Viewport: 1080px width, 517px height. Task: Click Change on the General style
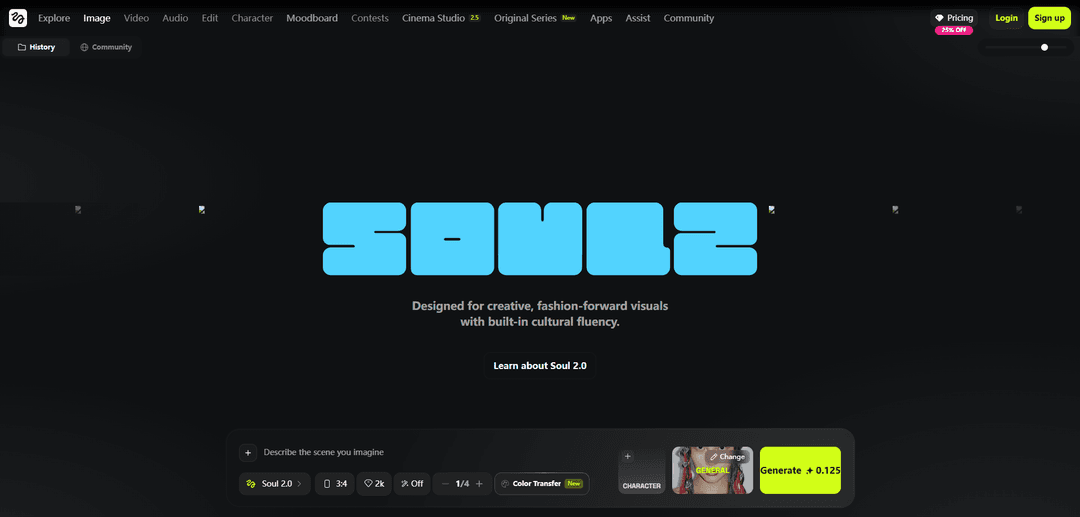727,456
